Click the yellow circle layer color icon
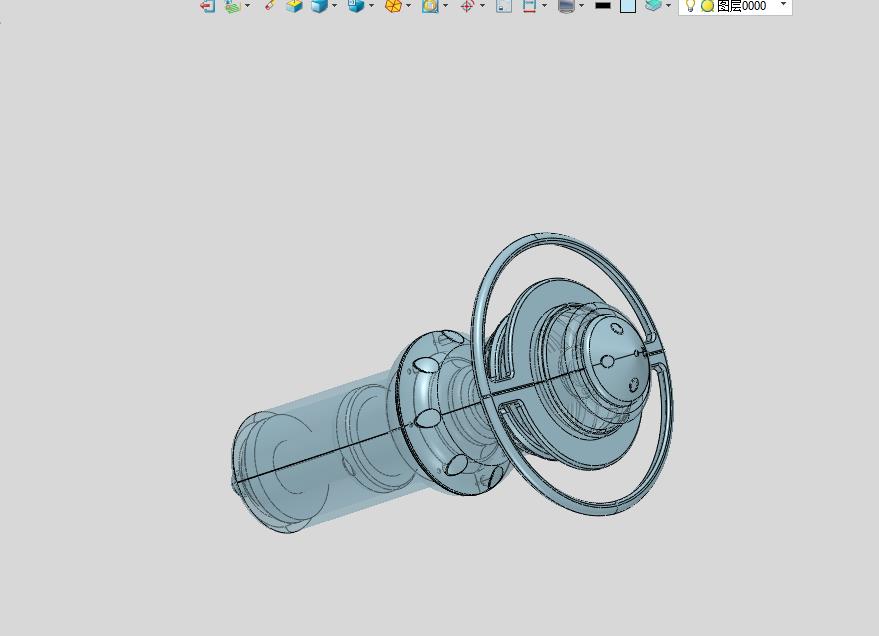The width and height of the screenshot is (879, 636). 707,6
